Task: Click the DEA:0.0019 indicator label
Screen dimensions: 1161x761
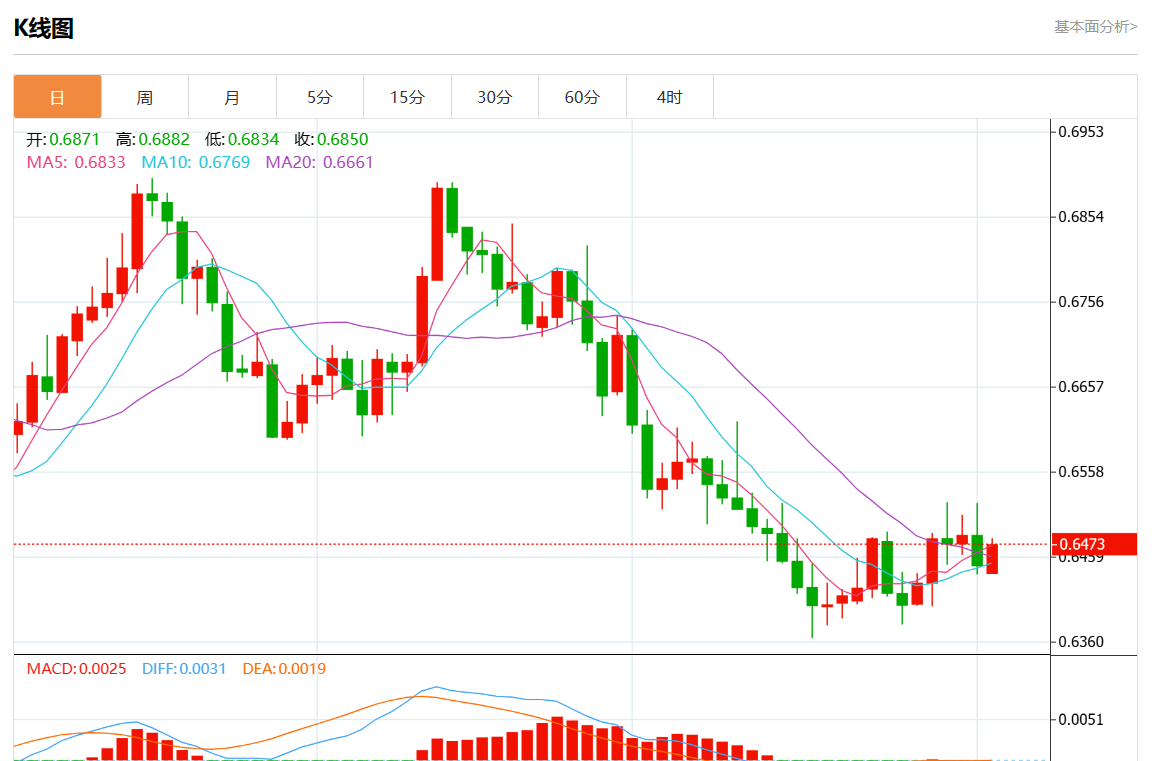Action: (x=284, y=668)
